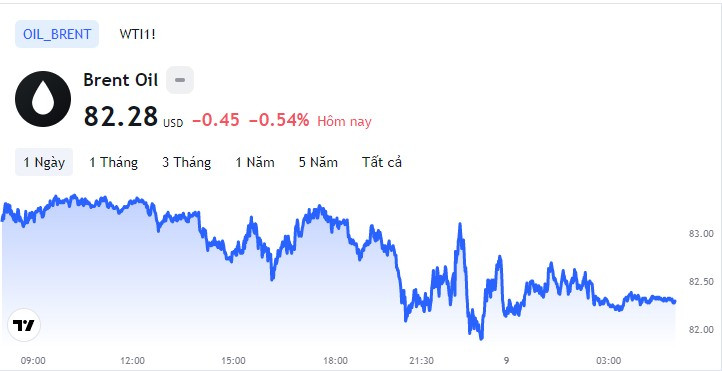Click the 12:00 time axis marker

pyautogui.click(x=132, y=360)
